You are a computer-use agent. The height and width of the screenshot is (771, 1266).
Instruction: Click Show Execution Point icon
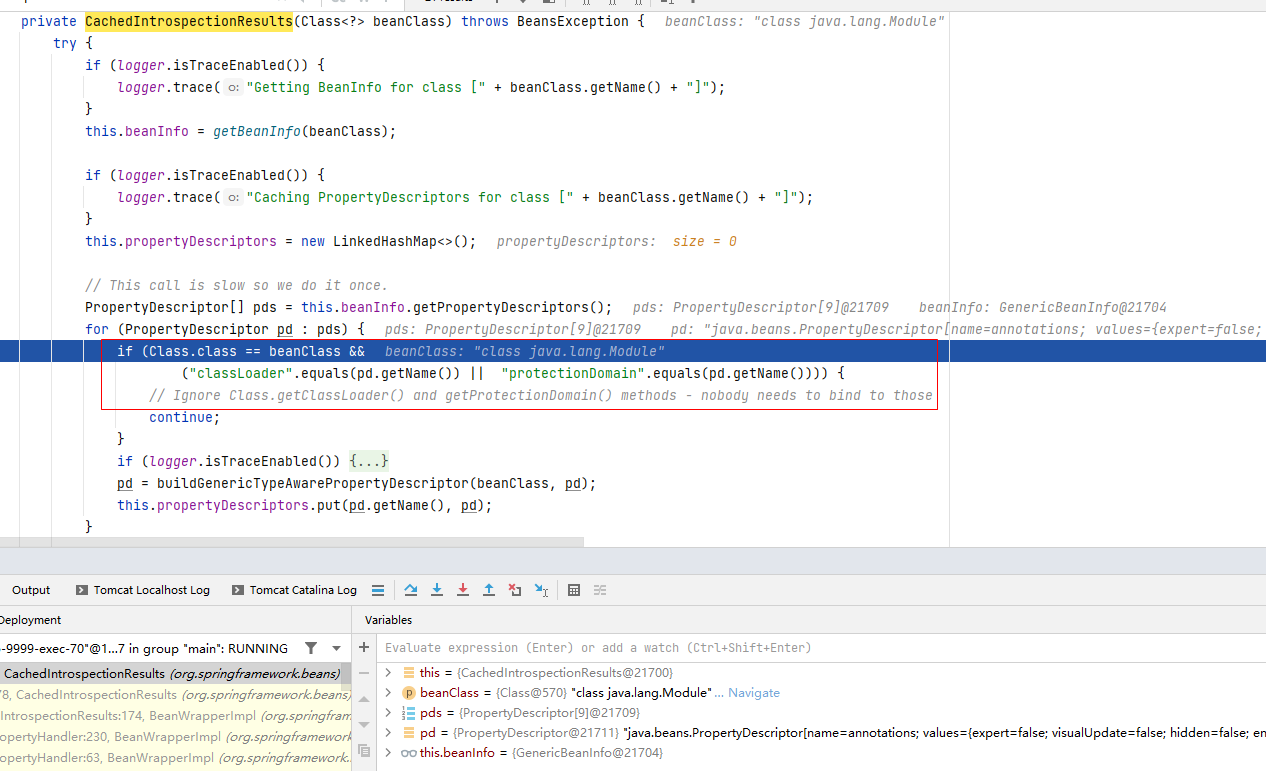(x=377, y=590)
